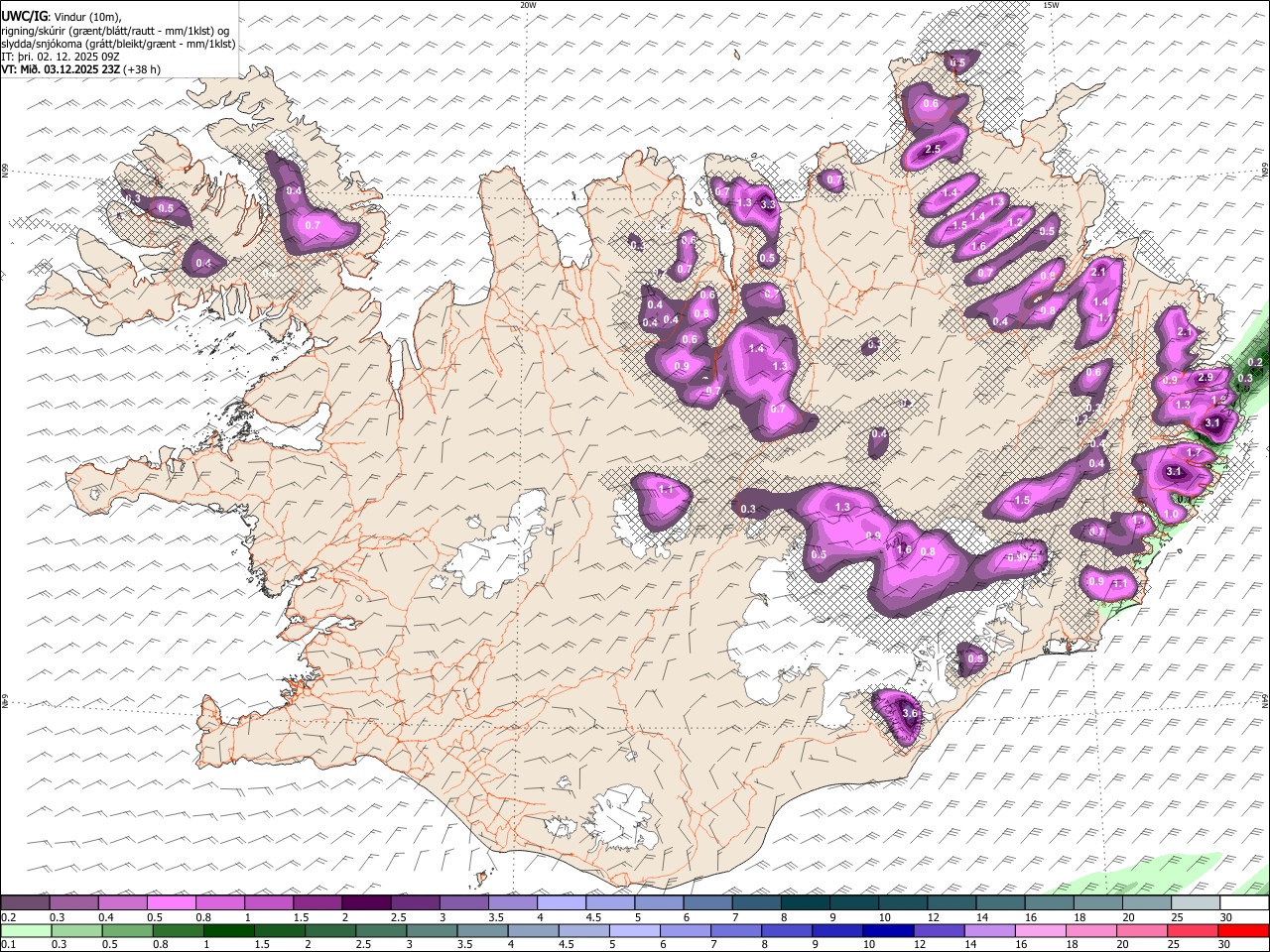
Task: Click the title text "UWC/IG: Vindur (10m)"
Action: coord(62,17)
